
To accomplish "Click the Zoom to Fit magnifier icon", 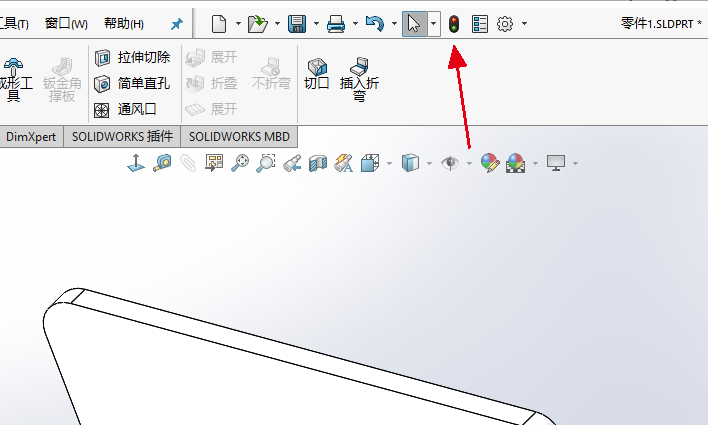I will pyautogui.click(x=240, y=163).
